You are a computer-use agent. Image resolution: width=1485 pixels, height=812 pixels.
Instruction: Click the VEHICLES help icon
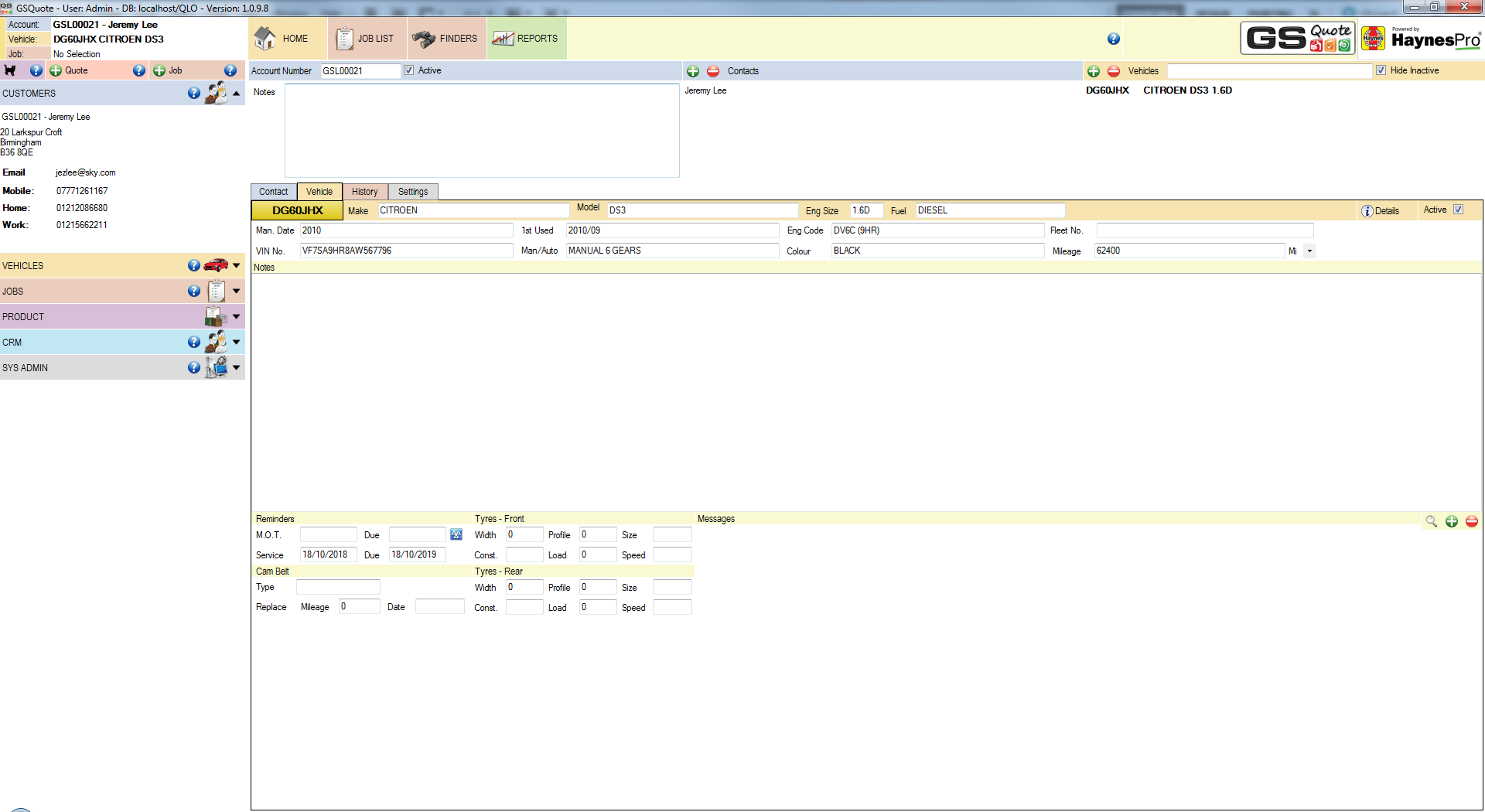194,265
